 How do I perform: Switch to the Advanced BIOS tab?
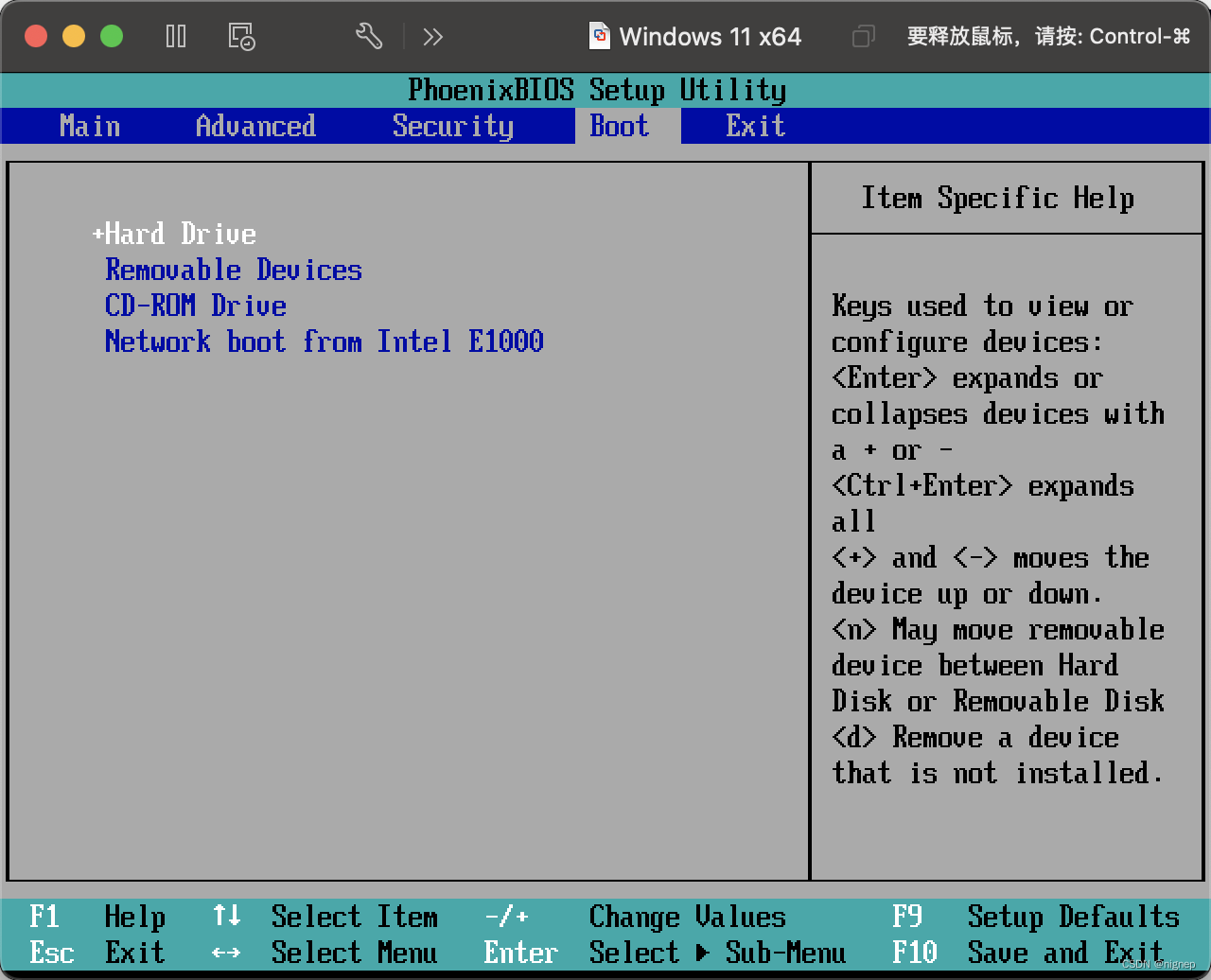point(255,126)
